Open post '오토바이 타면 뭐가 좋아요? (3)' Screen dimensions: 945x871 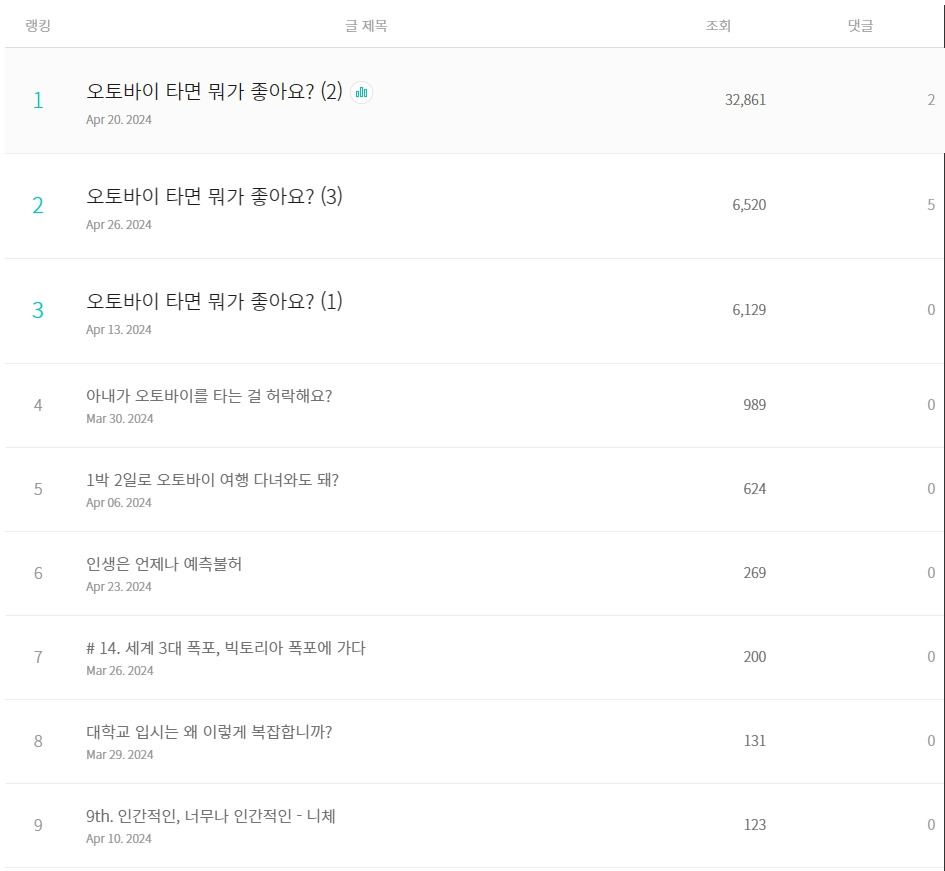pos(214,197)
